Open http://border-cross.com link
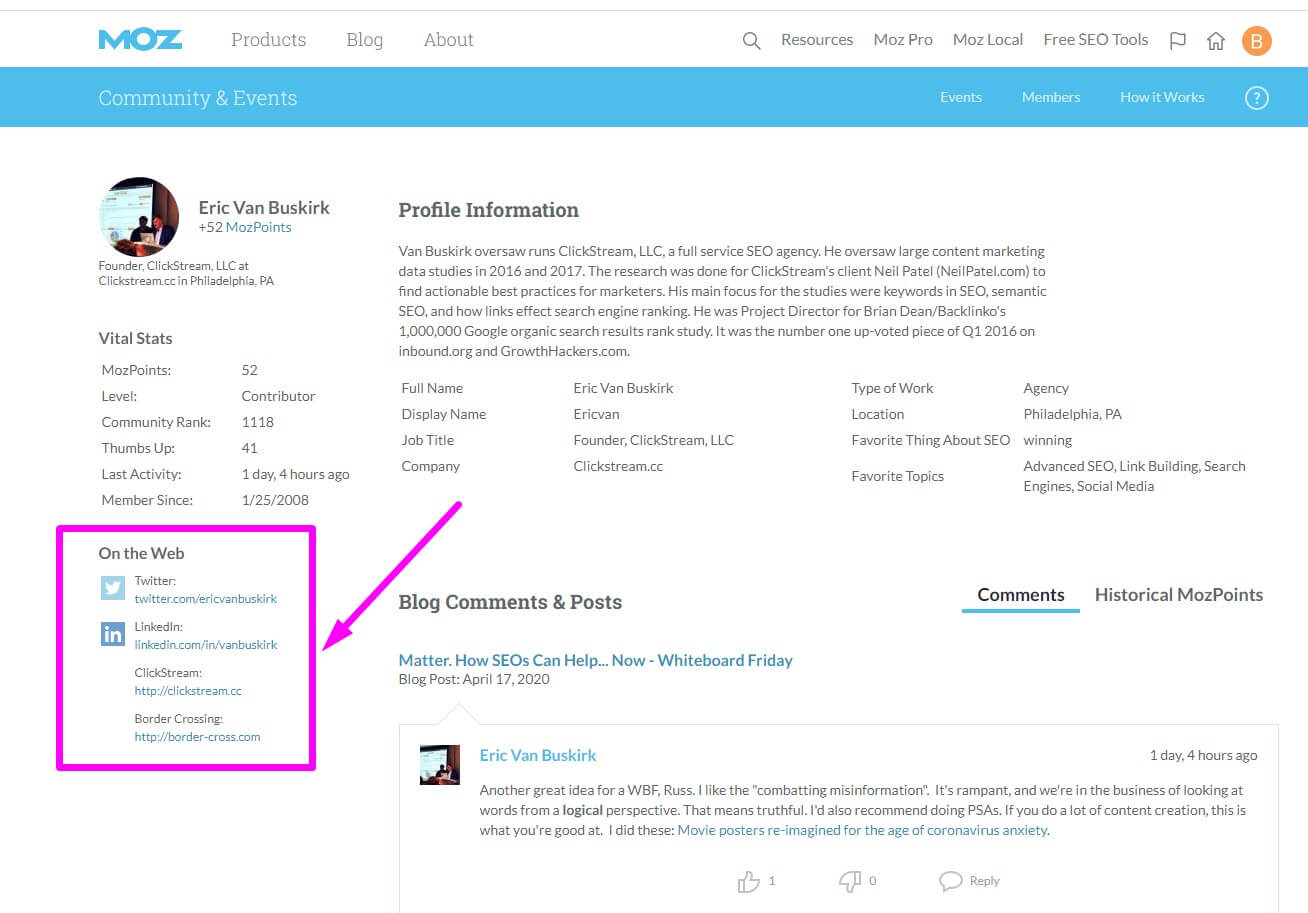This screenshot has height=913, width=1308. coord(198,737)
